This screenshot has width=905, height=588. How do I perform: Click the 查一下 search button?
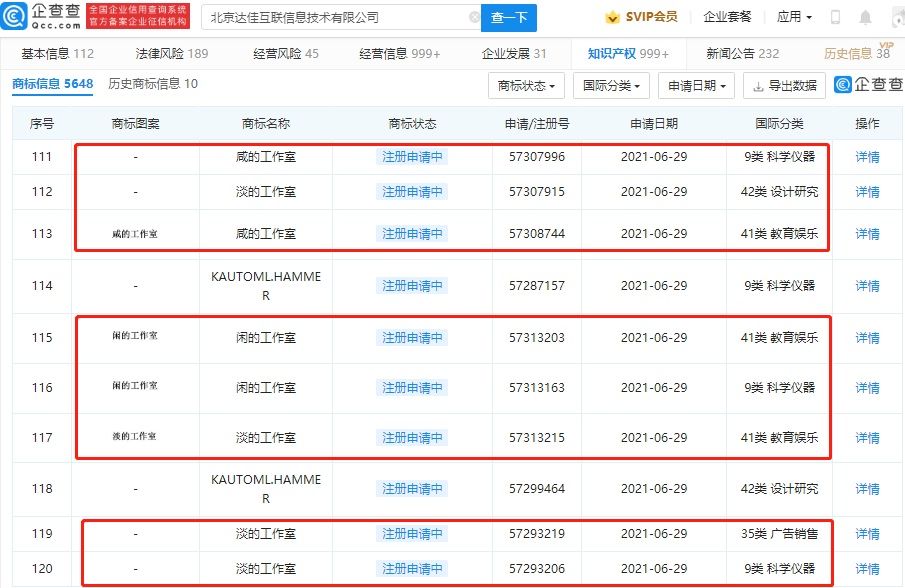tap(508, 18)
